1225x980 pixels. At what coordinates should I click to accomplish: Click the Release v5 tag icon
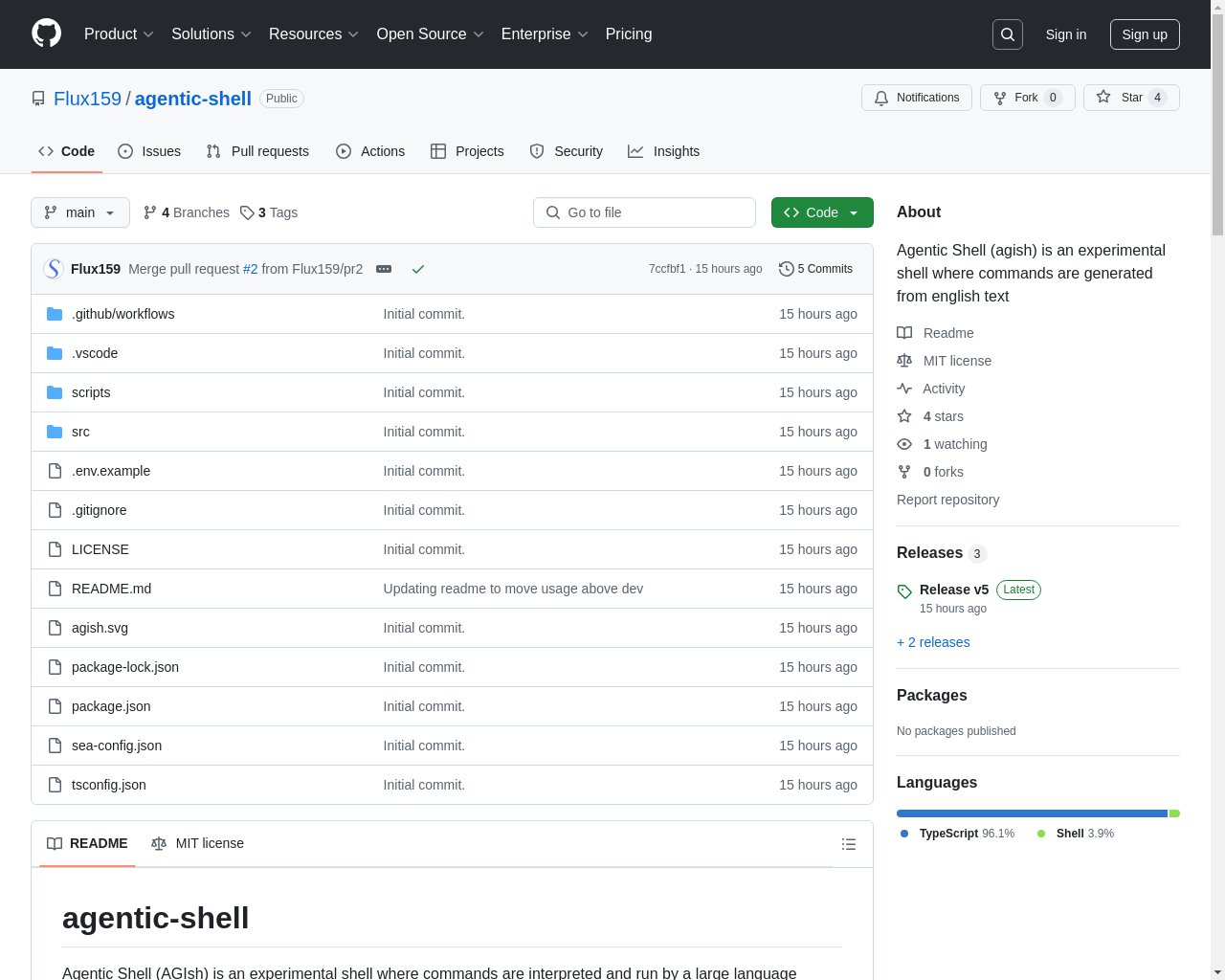pos(904,591)
